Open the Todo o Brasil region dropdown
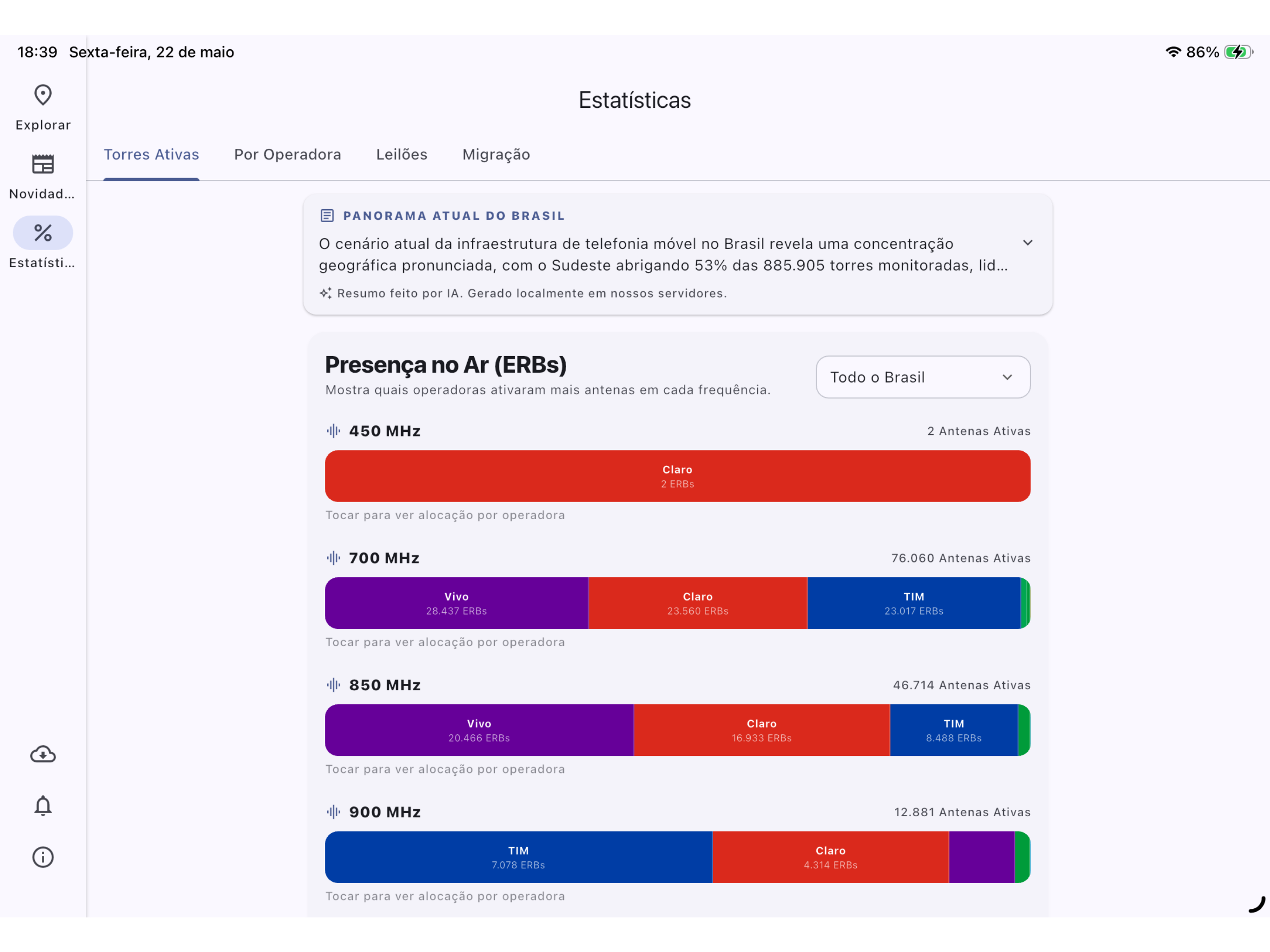The width and height of the screenshot is (1270, 952). 923,377
